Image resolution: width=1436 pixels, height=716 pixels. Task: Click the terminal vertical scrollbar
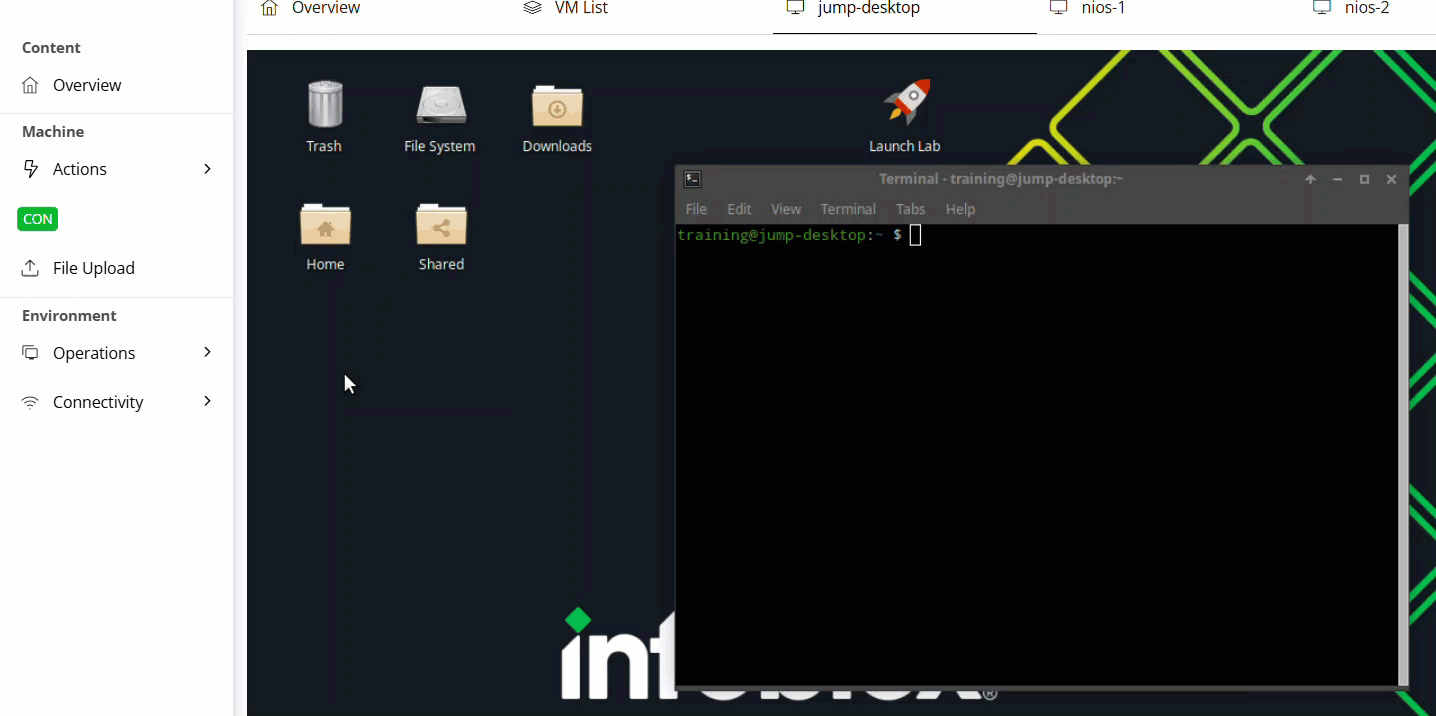tap(1402, 455)
